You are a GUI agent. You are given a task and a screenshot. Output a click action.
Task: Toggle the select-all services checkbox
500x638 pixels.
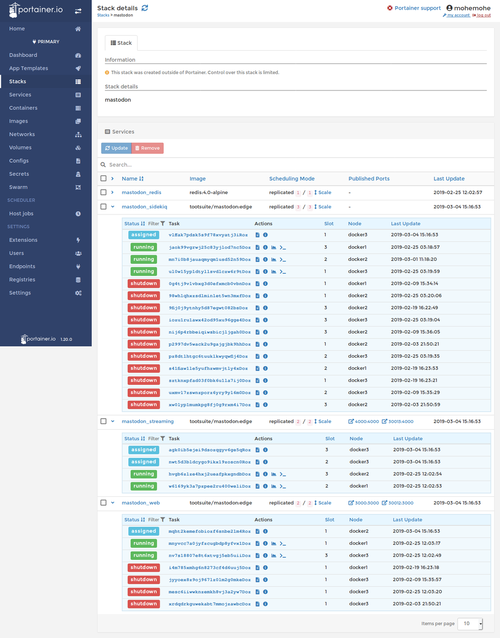pos(103,178)
